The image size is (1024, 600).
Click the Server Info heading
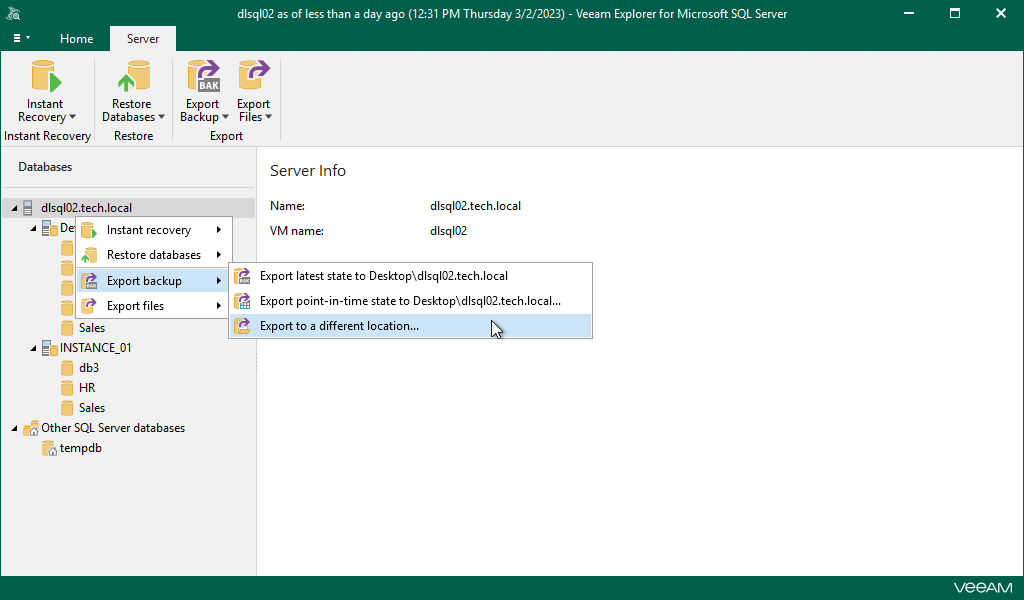point(308,170)
